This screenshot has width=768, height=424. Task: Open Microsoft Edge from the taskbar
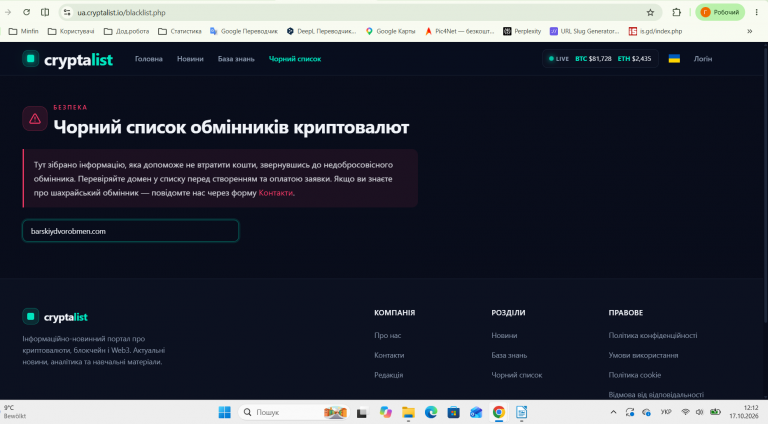pyautogui.click(x=431, y=412)
